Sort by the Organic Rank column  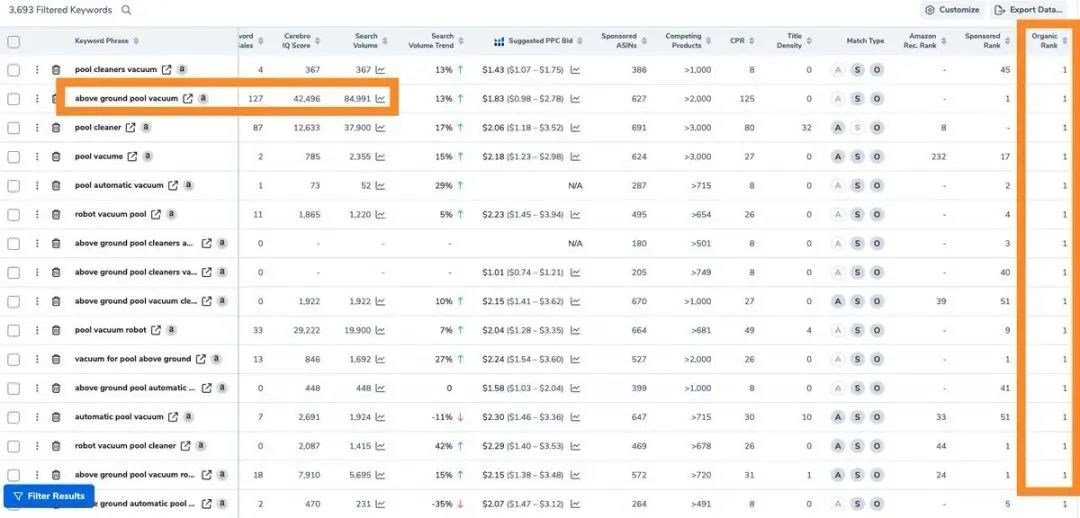(1049, 41)
